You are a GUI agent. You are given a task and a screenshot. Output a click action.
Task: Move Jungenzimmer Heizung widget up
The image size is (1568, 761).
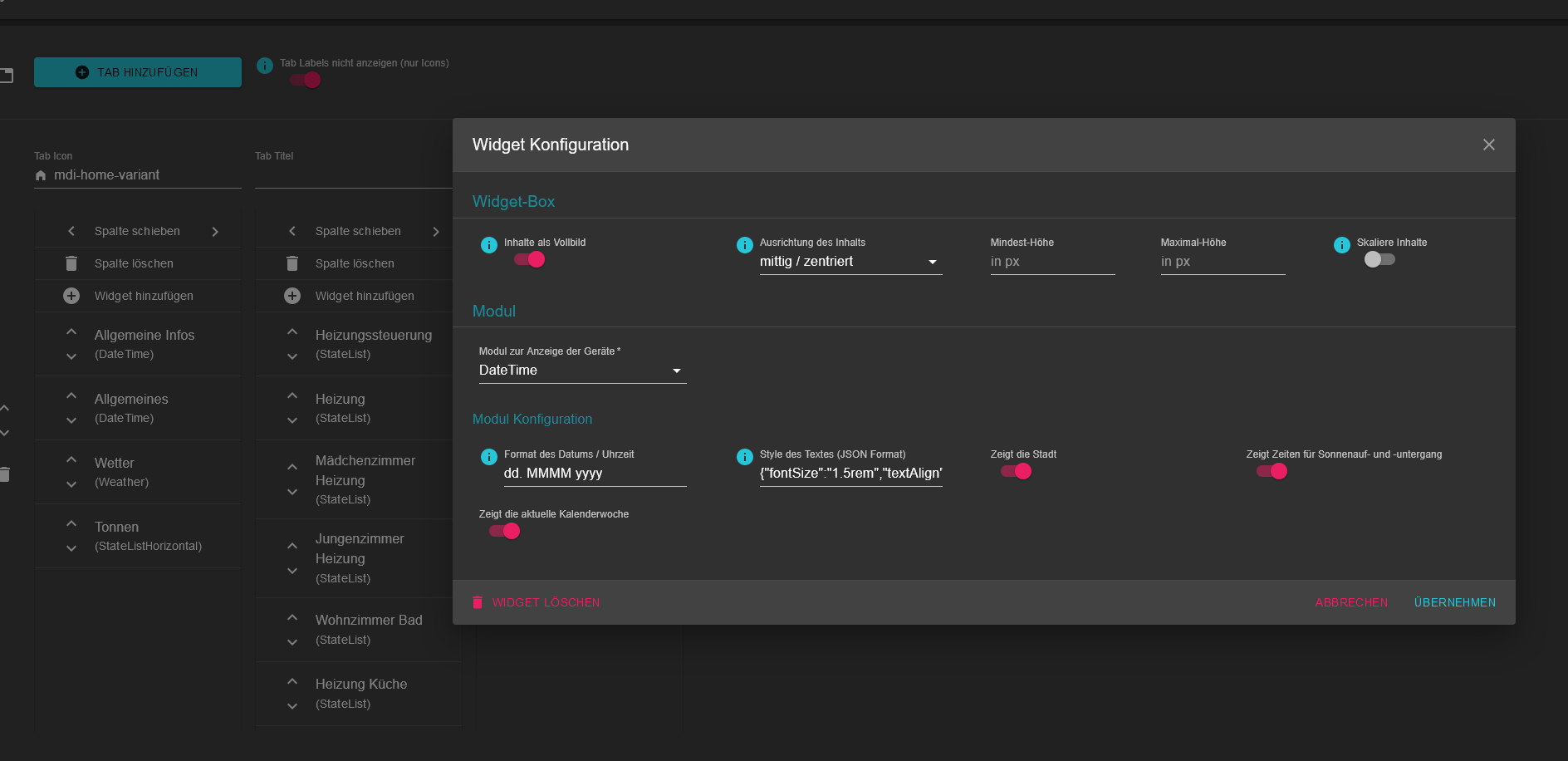(x=292, y=546)
